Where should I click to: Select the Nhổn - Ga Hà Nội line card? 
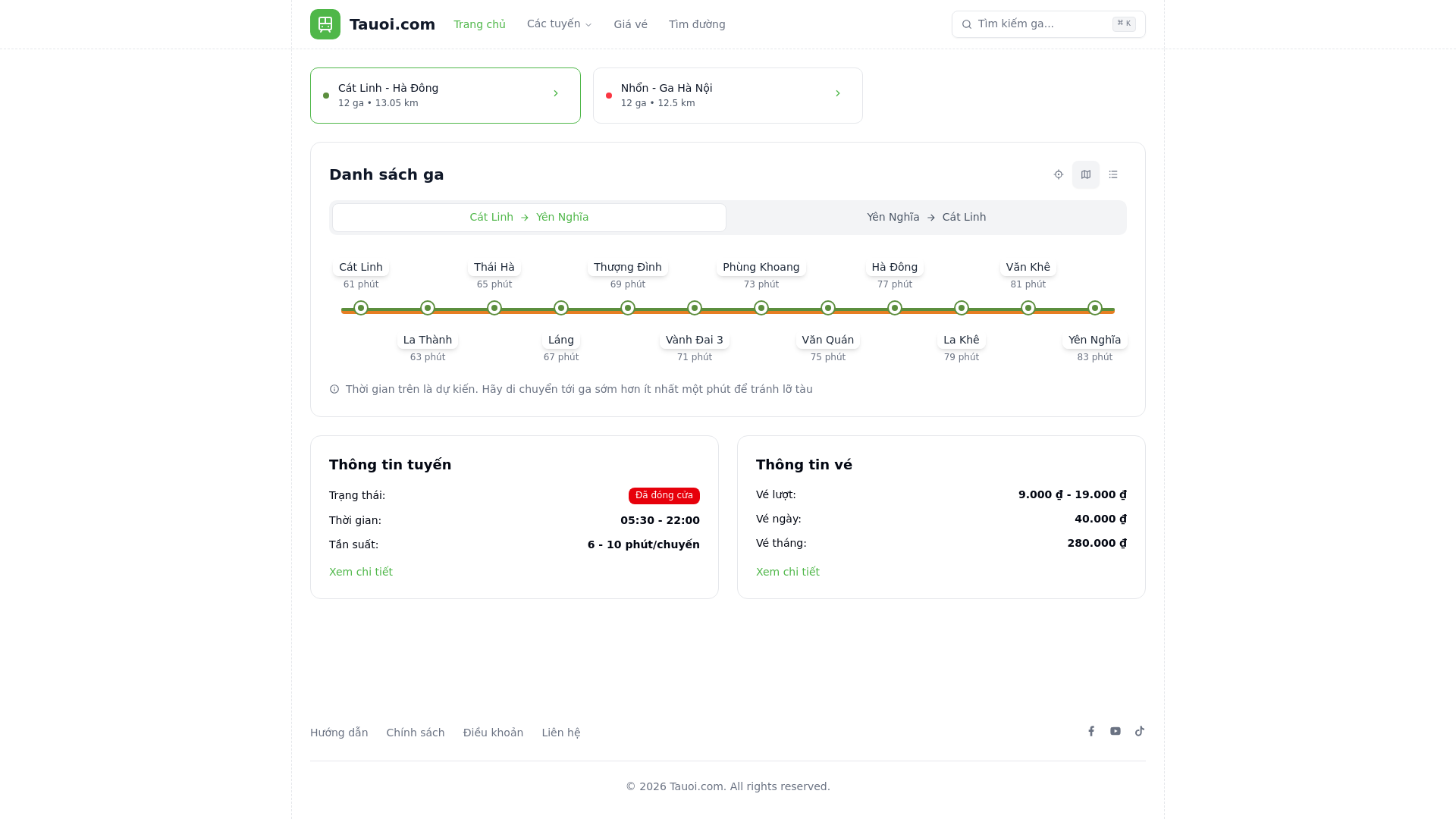pos(728,96)
